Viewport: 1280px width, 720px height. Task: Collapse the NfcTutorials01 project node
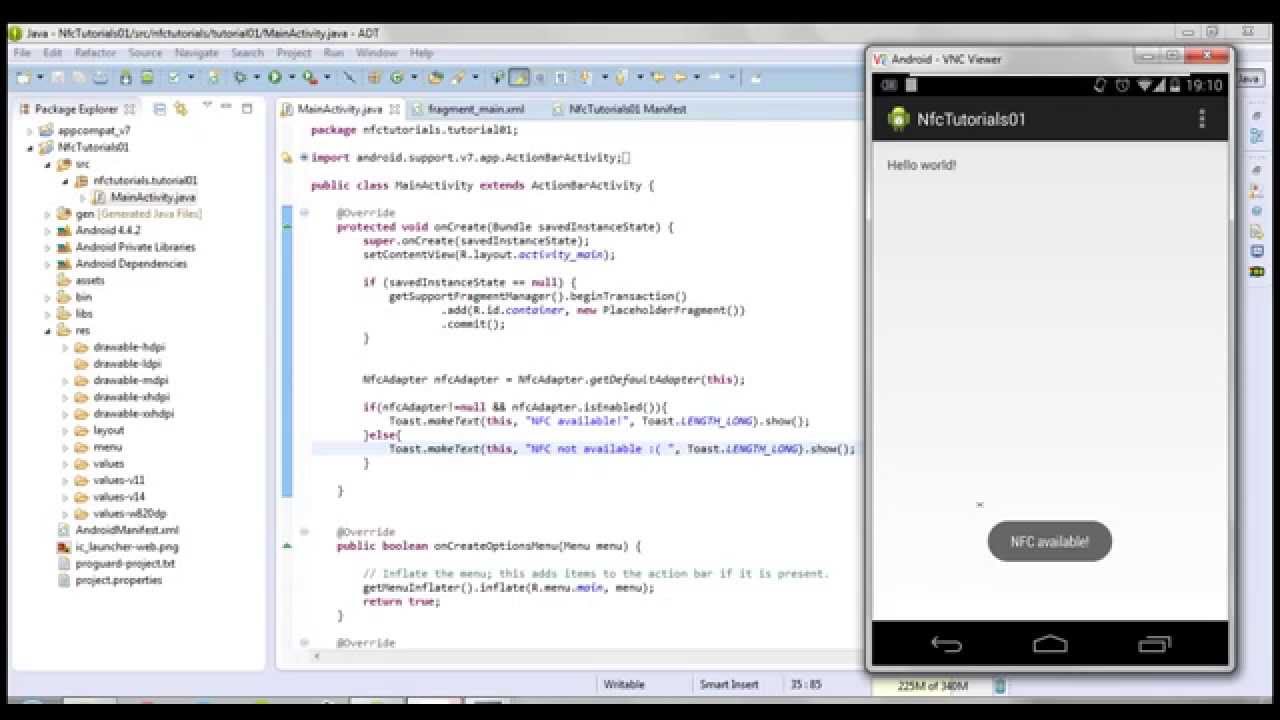(x=30, y=148)
